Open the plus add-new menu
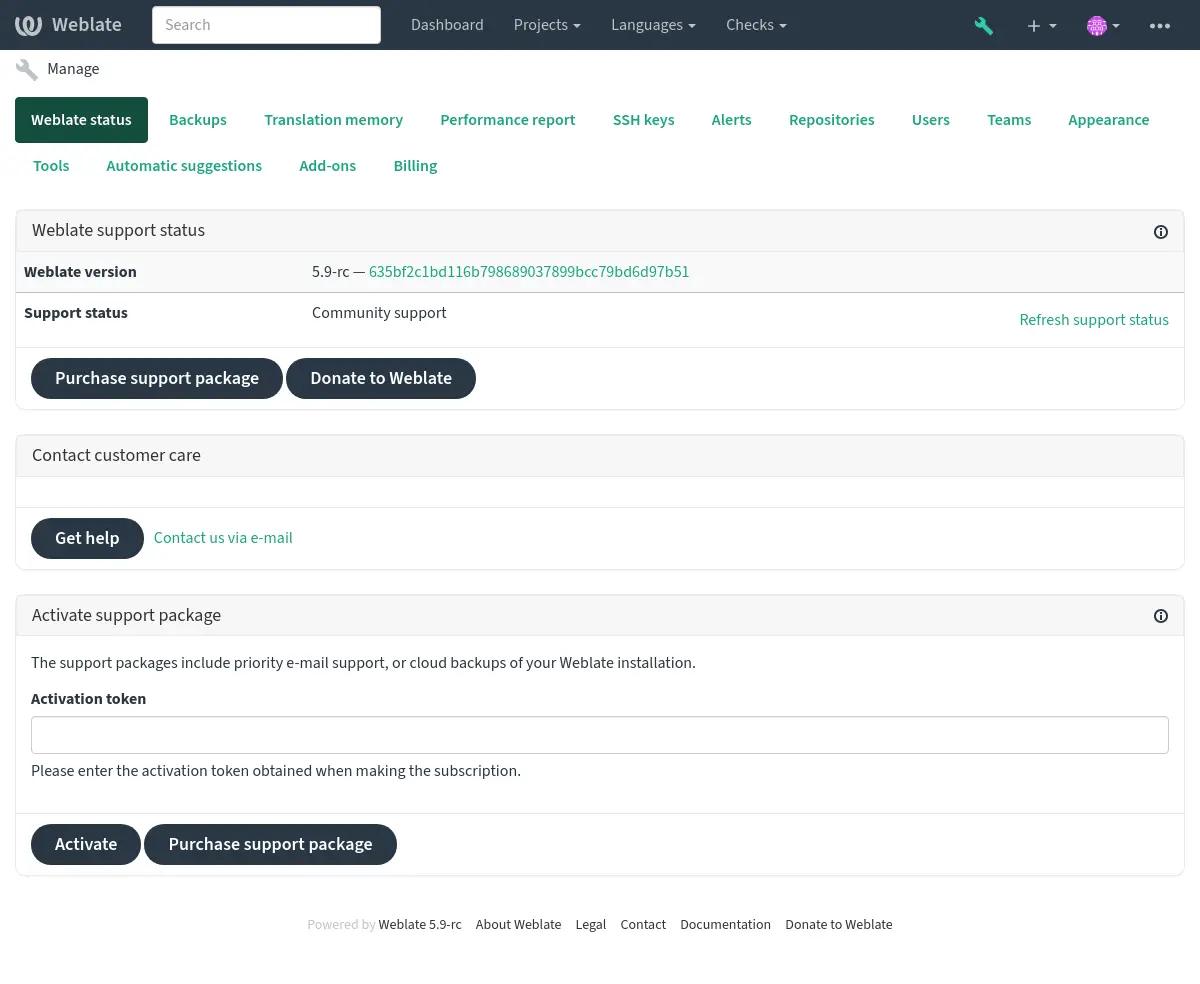The height and width of the screenshot is (984, 1200). pyautogui.click(x=1042, y=26)
